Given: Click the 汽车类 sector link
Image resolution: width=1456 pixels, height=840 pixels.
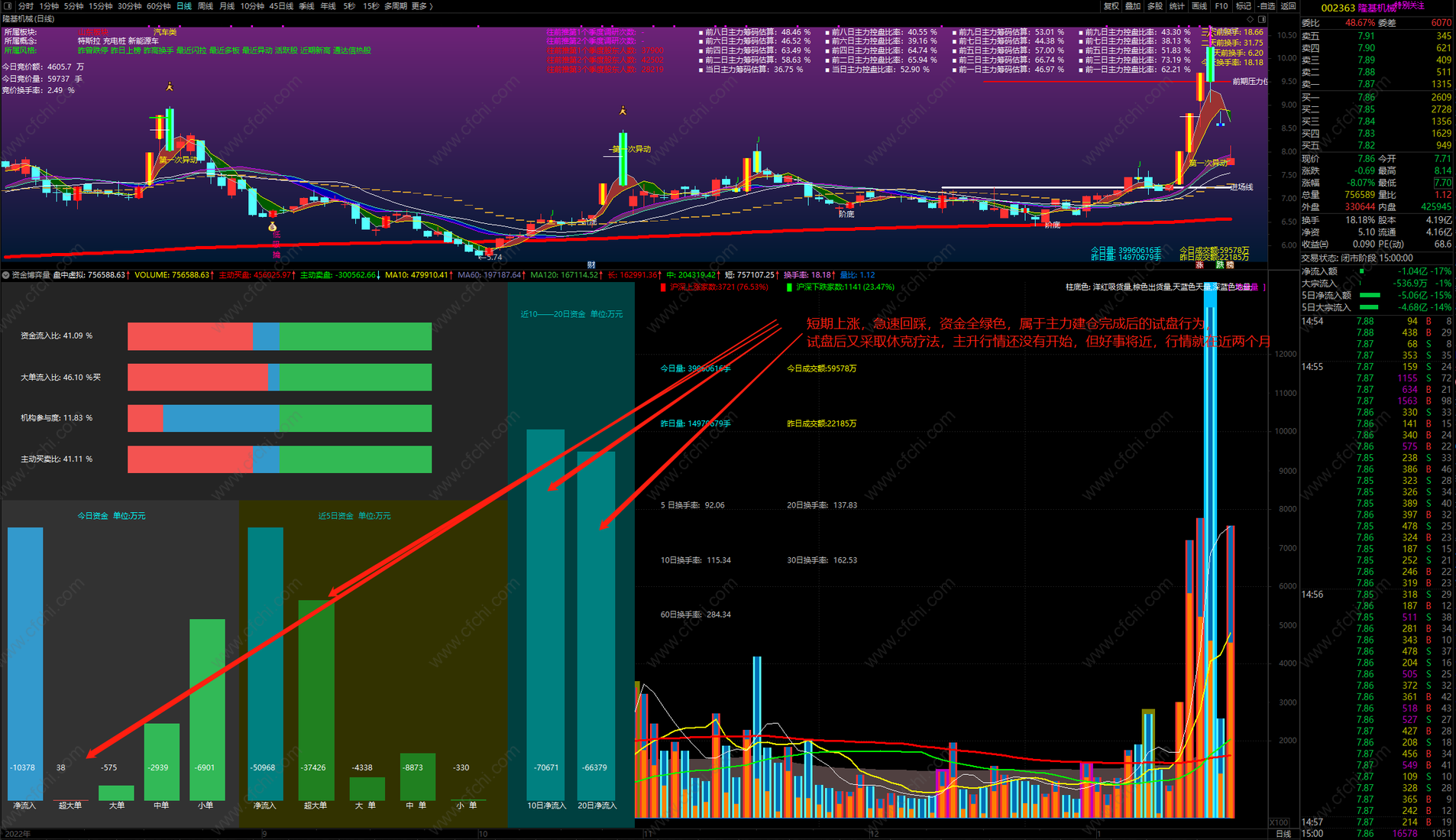Looking at the screenshot, I should point(165,32).
